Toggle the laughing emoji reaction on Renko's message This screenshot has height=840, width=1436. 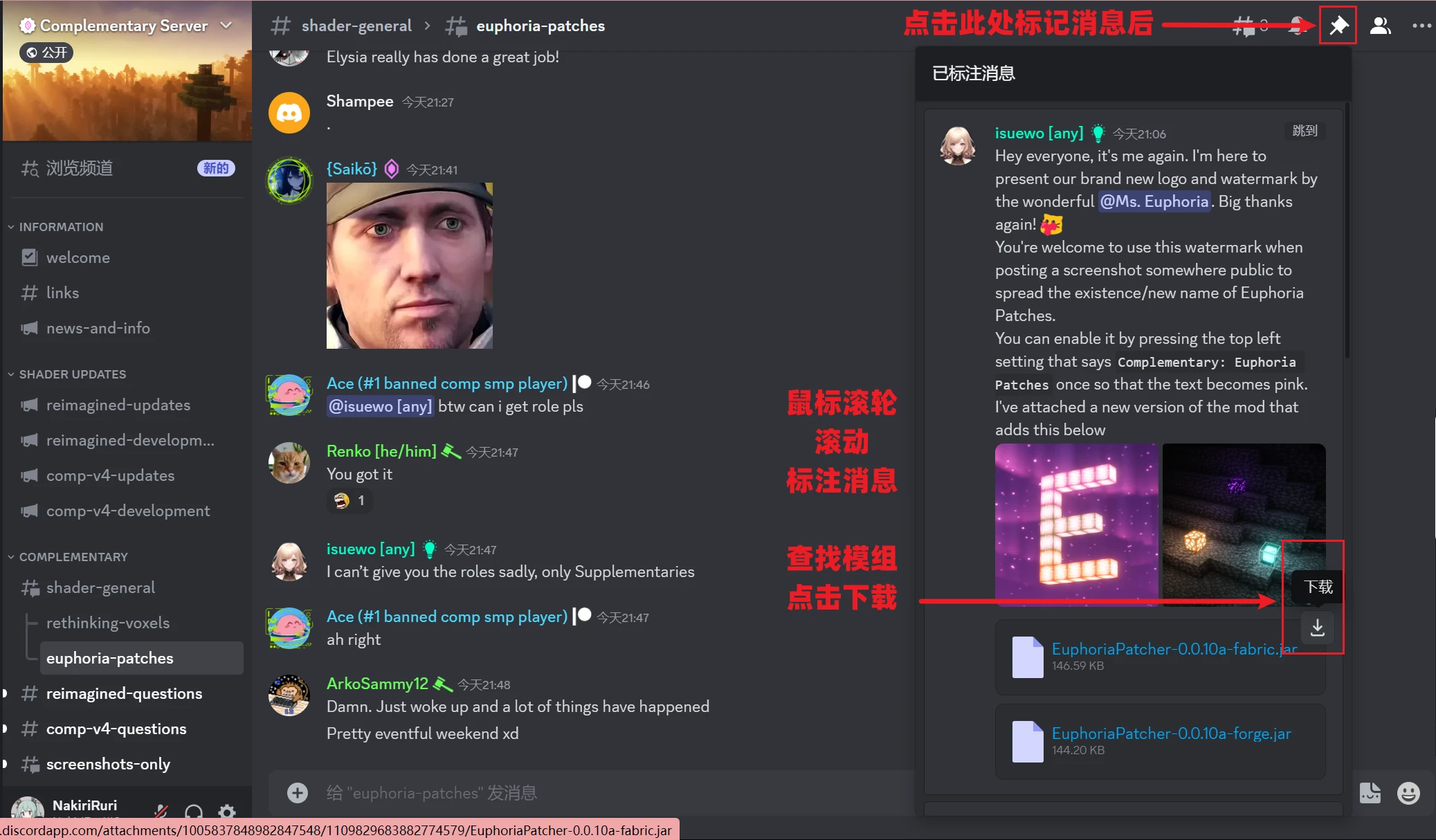point(349,500)
